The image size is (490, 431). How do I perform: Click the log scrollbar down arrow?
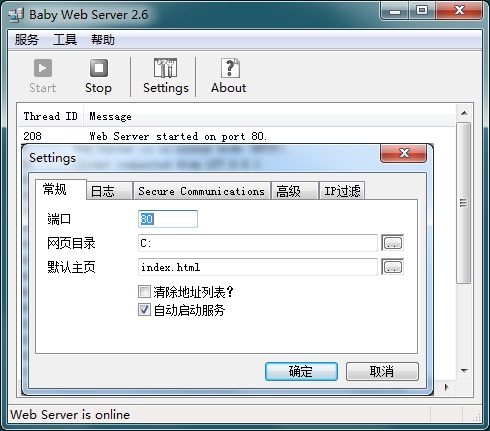click(464, 370)
